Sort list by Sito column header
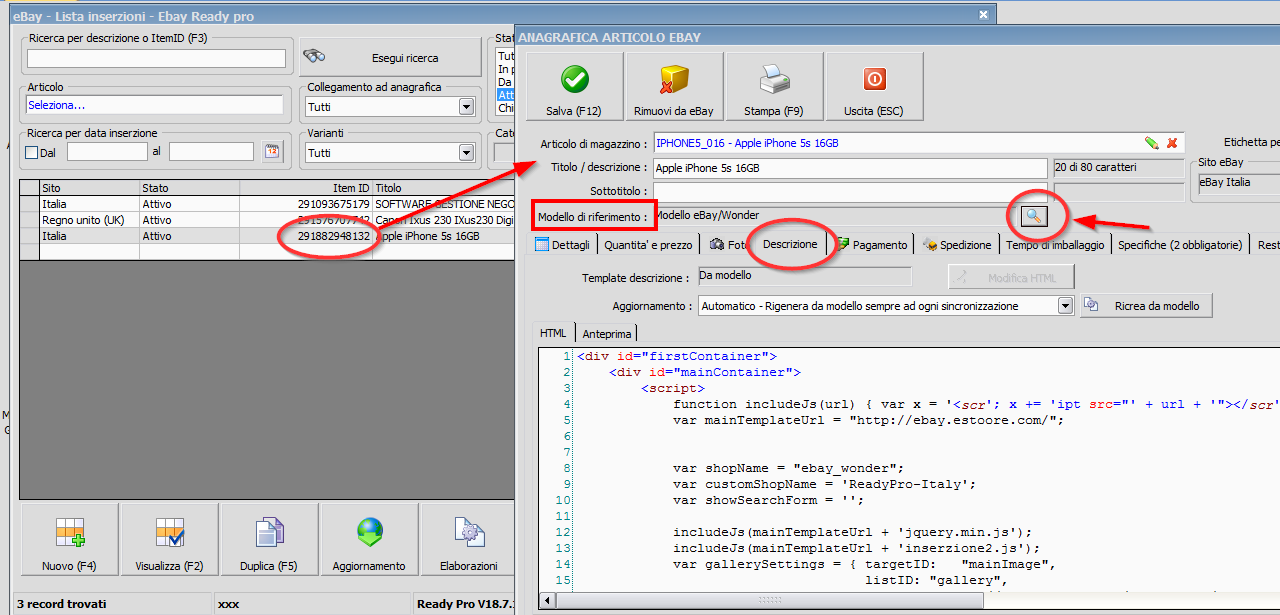Viewport: 1280px width, 615px height. [90, 188]
